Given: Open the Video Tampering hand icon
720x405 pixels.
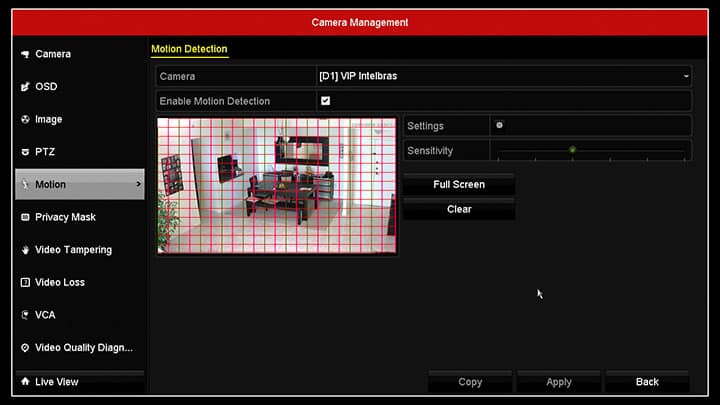Looking at the screenshot, I should (x=25, y=250).
